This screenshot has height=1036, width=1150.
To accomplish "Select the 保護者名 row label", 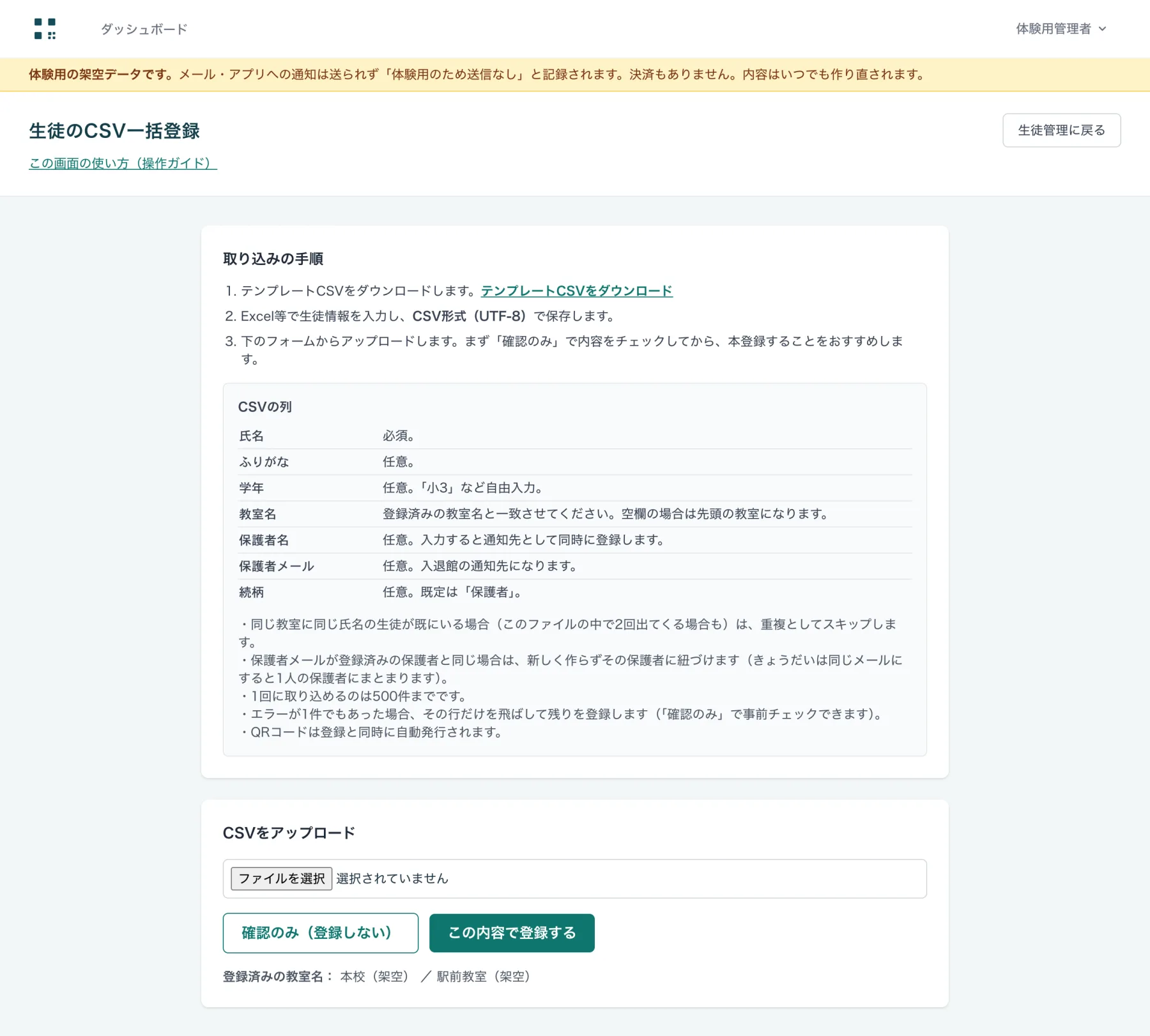I will pyautogui.click(x=264, y=540).
